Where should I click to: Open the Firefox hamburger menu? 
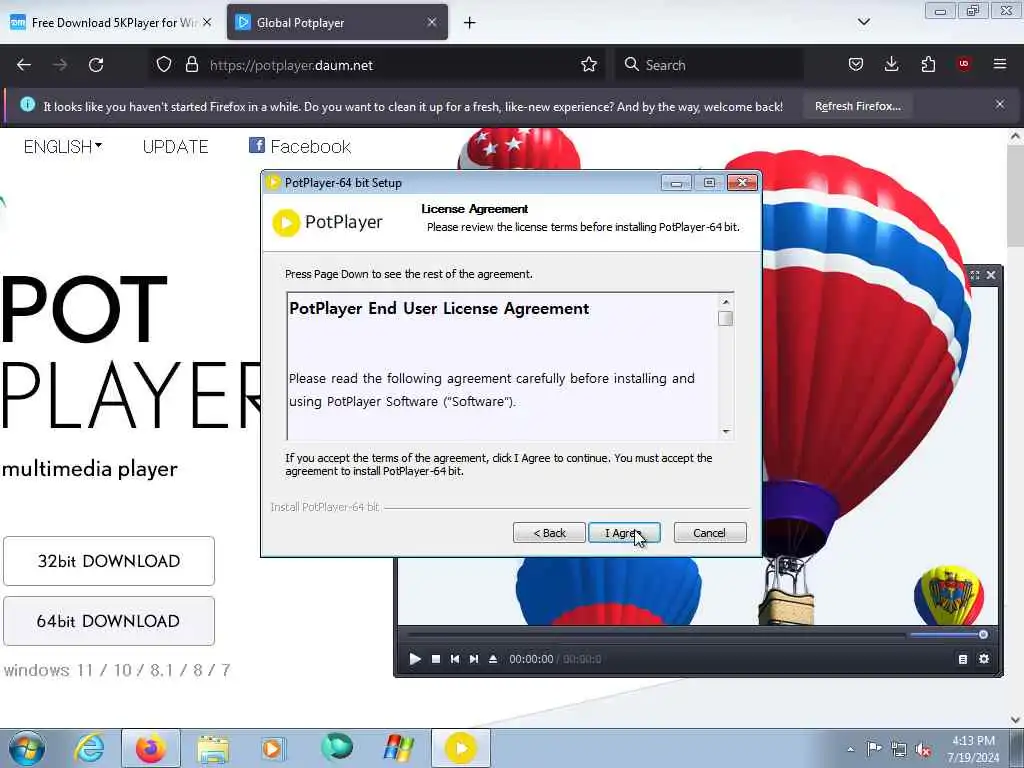point(1000,64)
